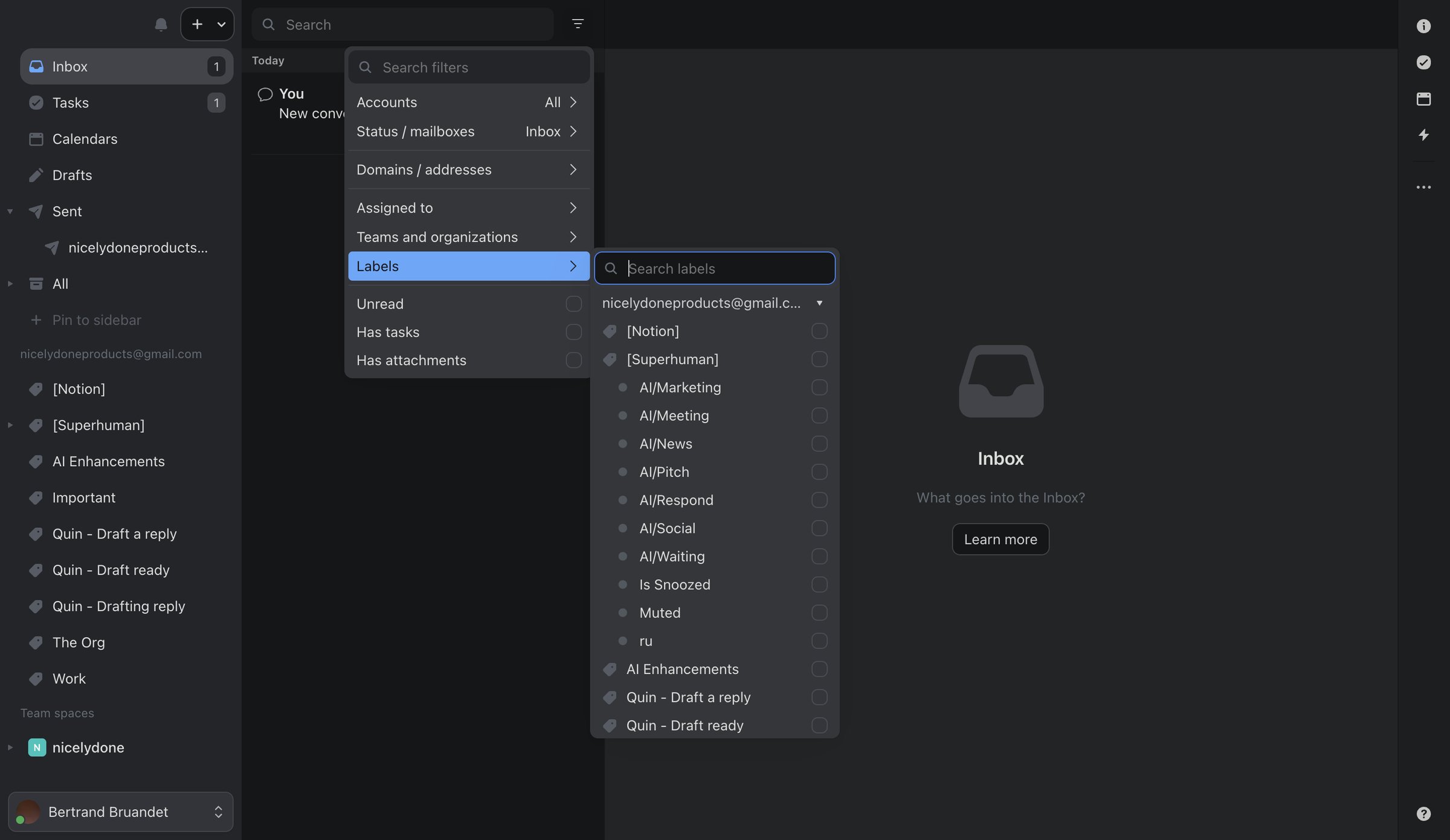
Task: Open Drafts in the sidebar
Action: tap(127, 175)
